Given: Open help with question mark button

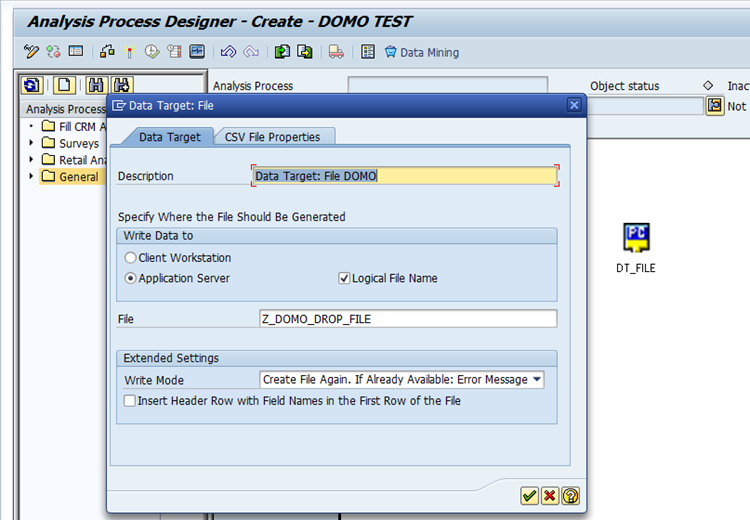Looking at the screenshot, I should click(571, 496).
